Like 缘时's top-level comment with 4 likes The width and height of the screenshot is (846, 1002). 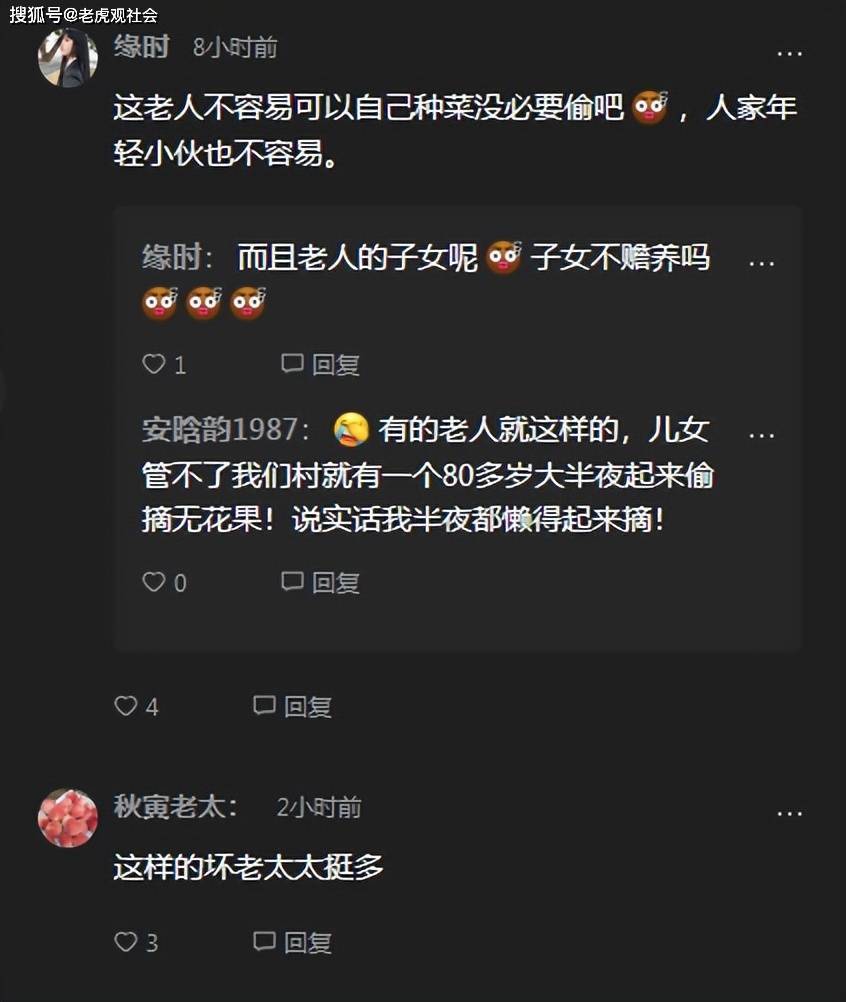(x=126, y=705)
